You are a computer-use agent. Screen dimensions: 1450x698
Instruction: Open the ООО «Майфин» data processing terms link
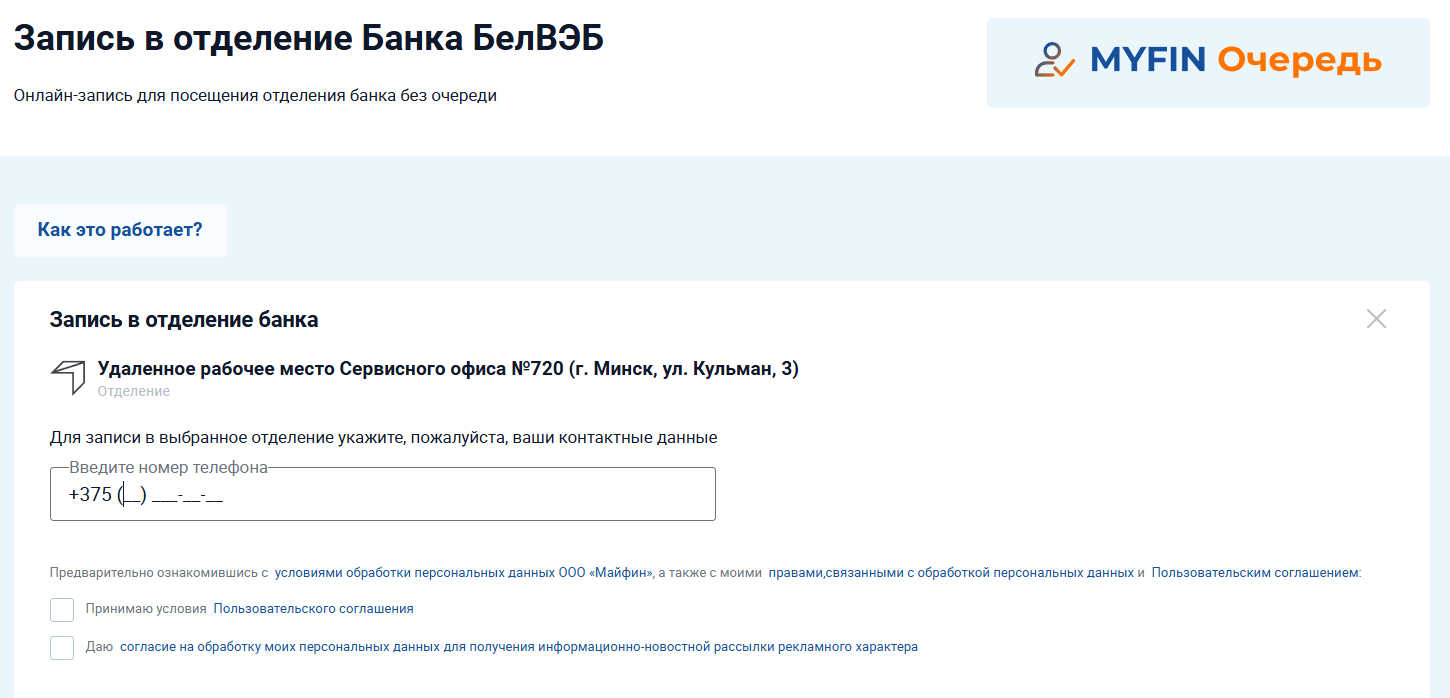click(464, 573)
